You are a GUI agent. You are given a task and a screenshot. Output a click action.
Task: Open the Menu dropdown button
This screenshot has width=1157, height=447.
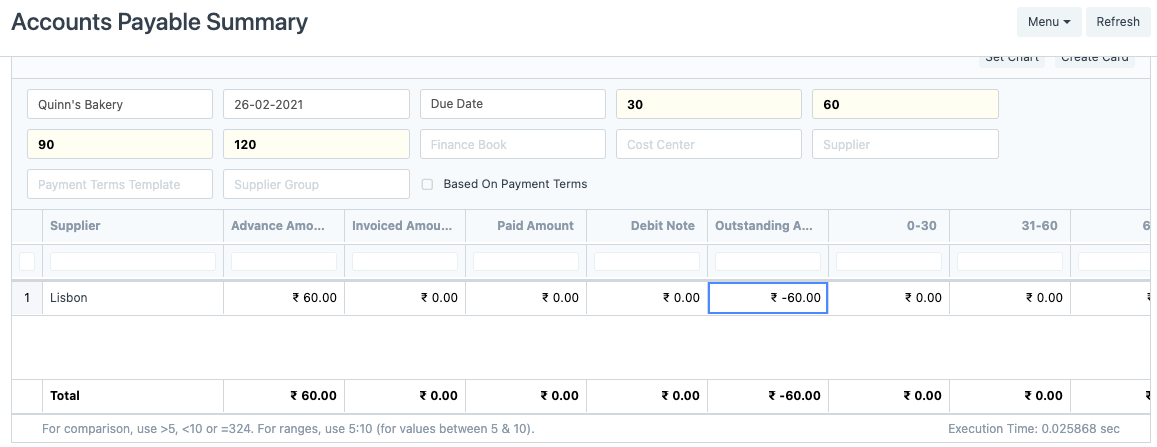pyautogui.click(x=1049, y=22)
